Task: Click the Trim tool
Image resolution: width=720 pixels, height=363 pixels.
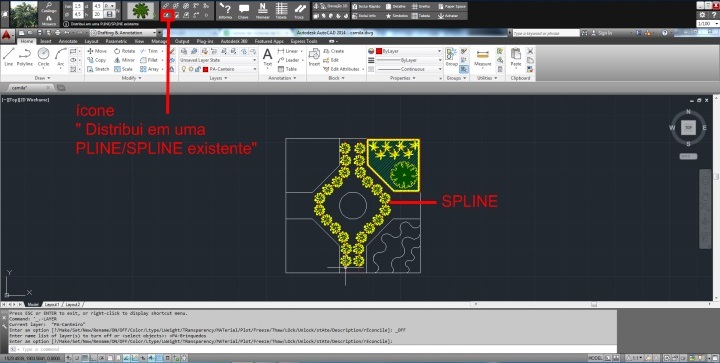Action: [x=149, y=51]
